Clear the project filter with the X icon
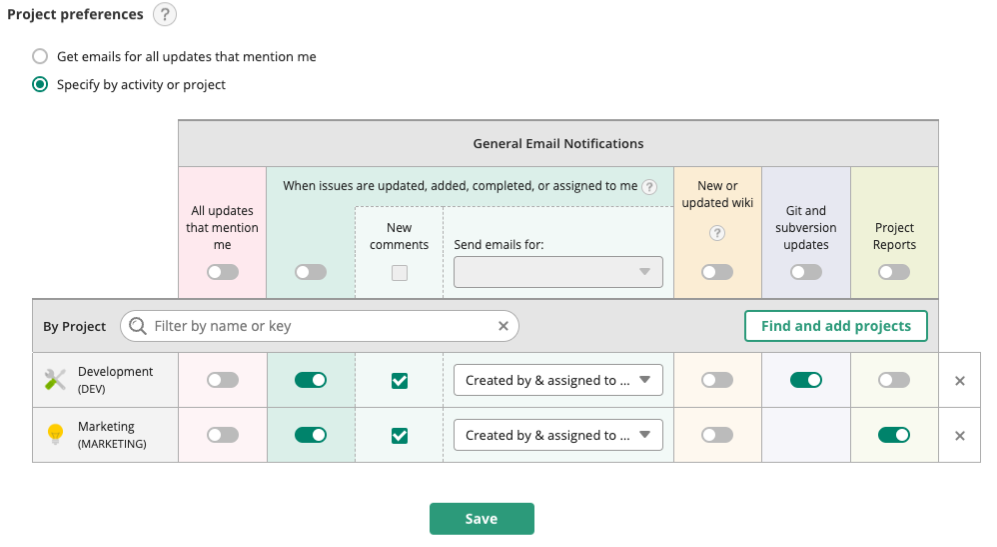This screenshot has height=547, width=997. point(503,326)
